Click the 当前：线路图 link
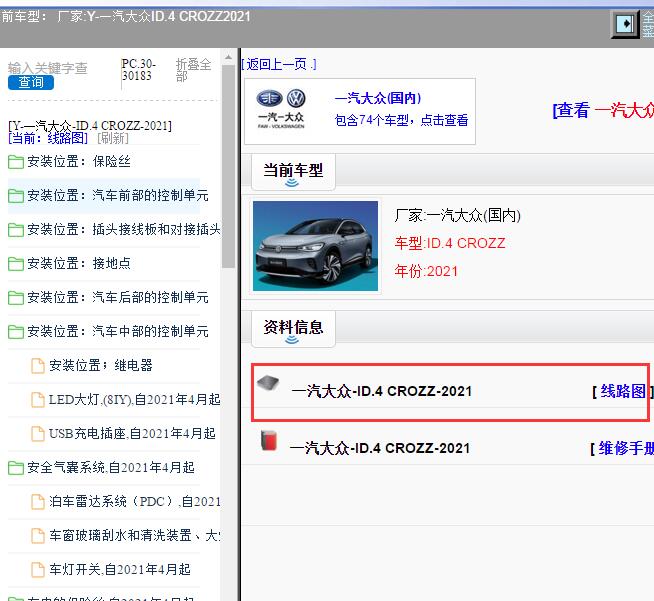Image resolution: width=654 pixels, height=601 pixels. tap(48, 138)
